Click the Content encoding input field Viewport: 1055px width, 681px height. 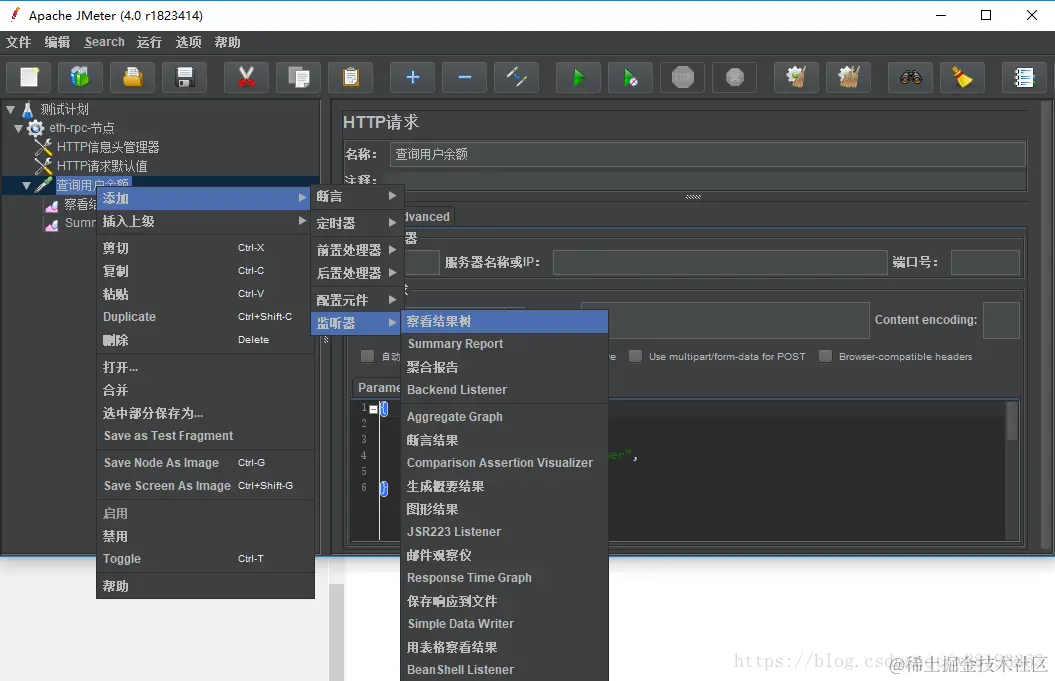coord(1001,320)
